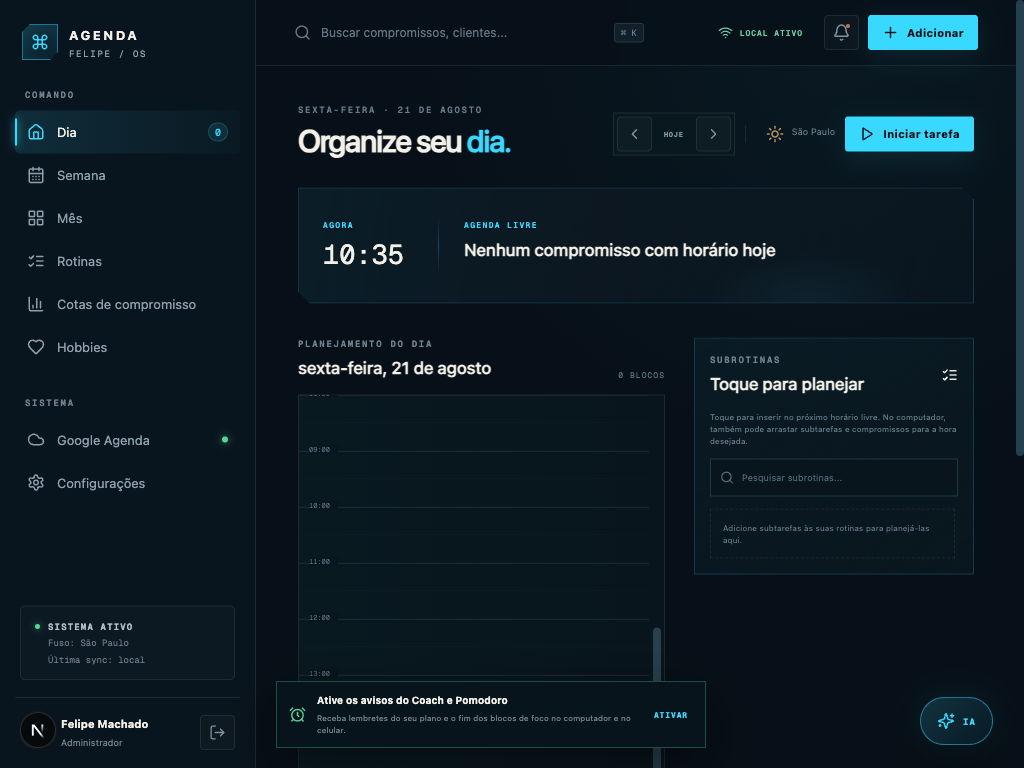The width and height of the screenshot is (1024, 768).
Task: Click the Subrotinas checklist icon
Action: pos(950,375)
